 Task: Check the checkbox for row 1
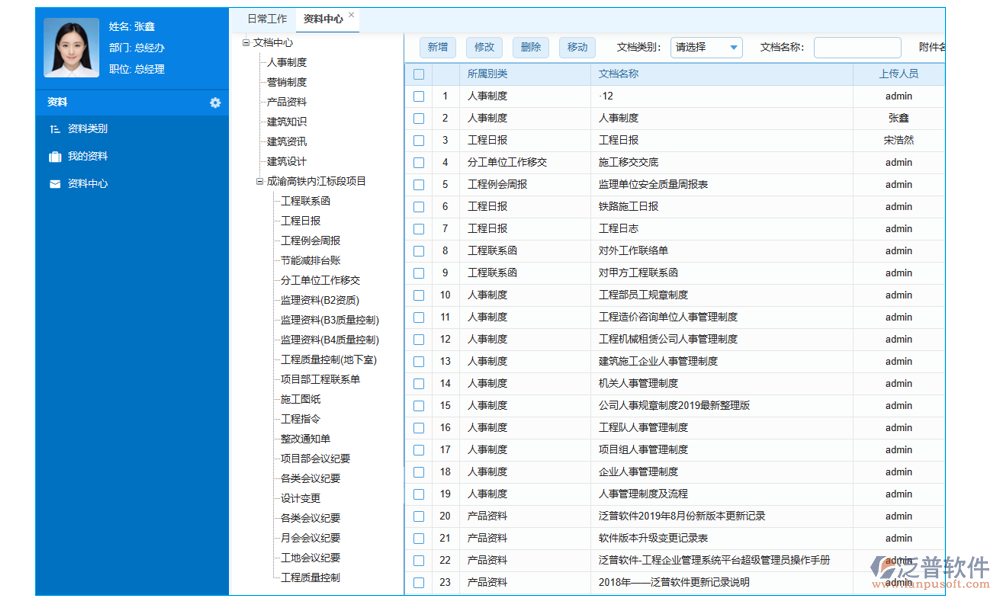419,97
